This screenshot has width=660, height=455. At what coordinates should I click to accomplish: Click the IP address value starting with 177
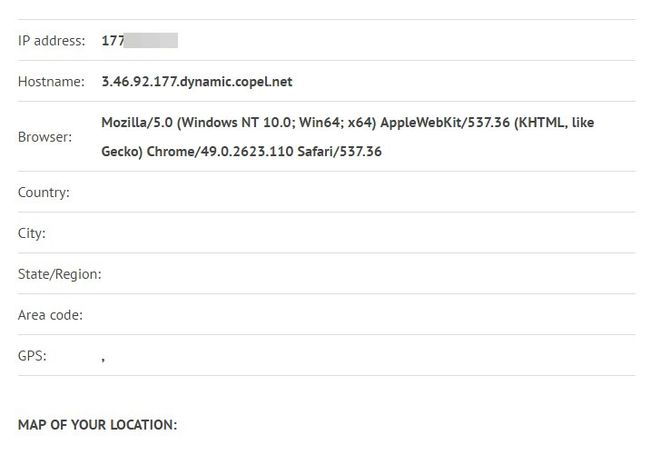139,40
